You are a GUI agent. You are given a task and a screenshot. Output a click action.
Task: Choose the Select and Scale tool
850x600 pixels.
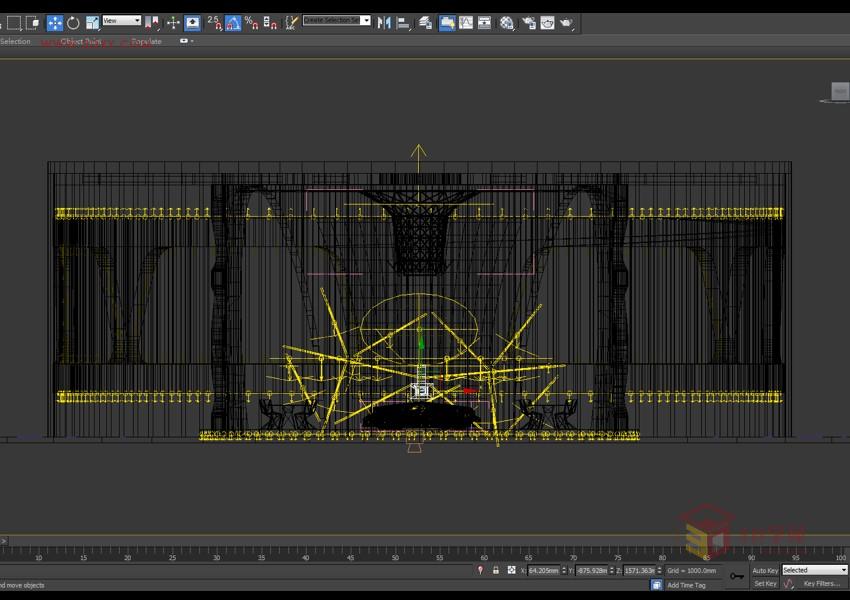[x=90, y=19]
